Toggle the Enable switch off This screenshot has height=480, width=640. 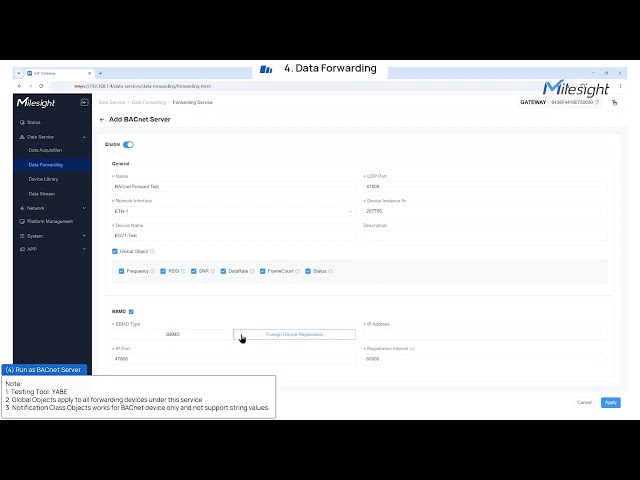128,144
